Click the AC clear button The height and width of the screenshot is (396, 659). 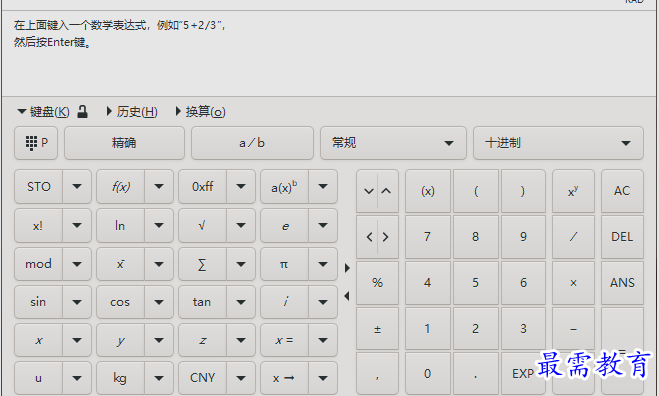point(622,191)
